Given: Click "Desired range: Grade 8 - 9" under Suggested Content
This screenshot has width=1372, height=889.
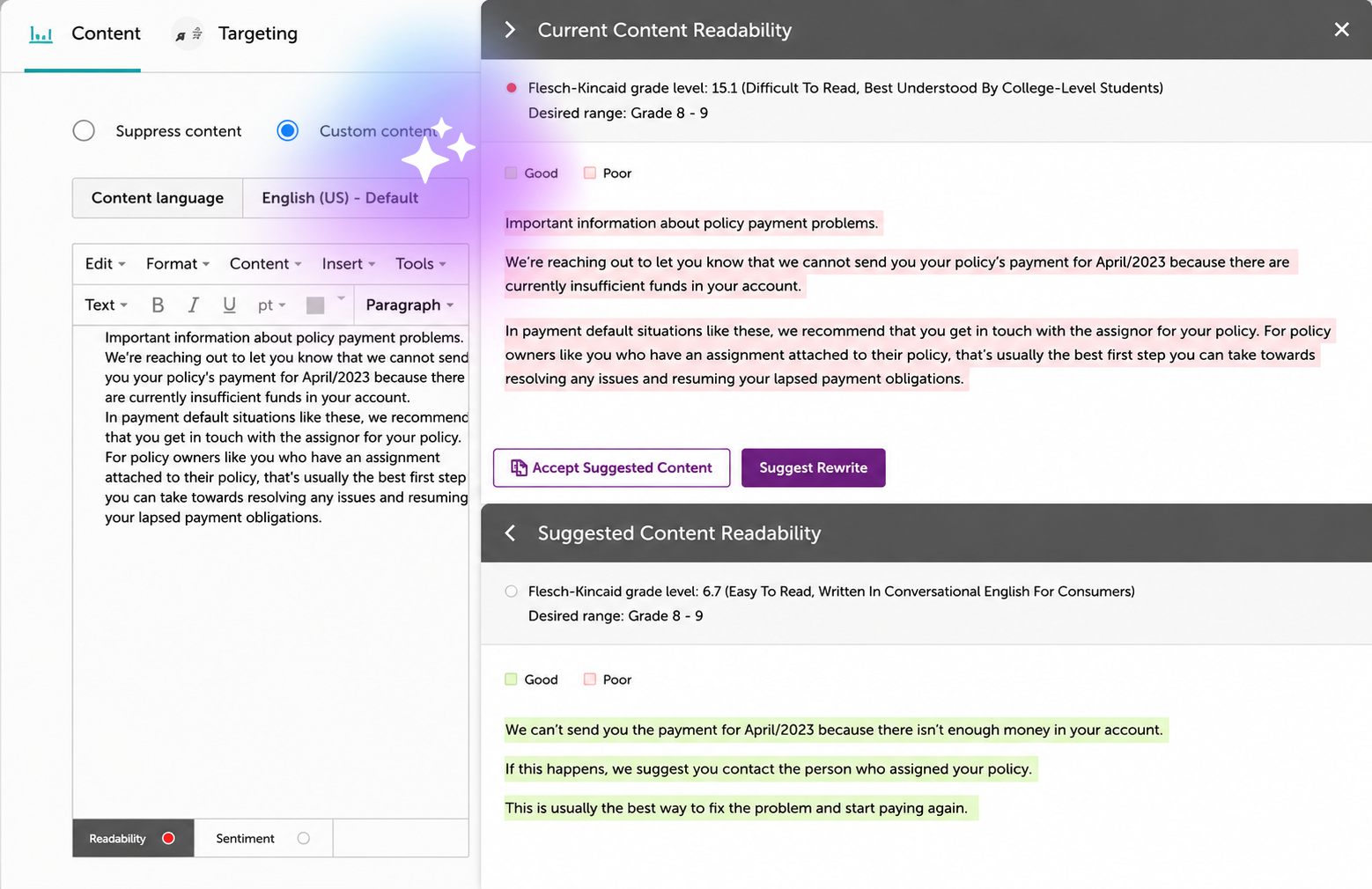Looking at the screenshot, I should pos(616,616).
